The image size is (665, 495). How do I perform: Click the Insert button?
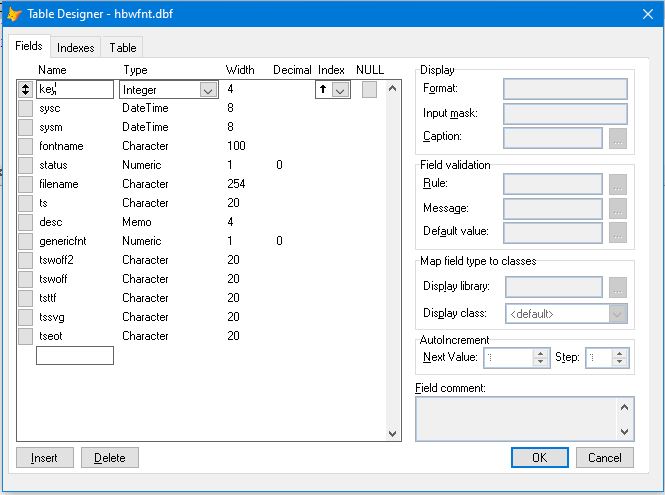coord(45,458)
